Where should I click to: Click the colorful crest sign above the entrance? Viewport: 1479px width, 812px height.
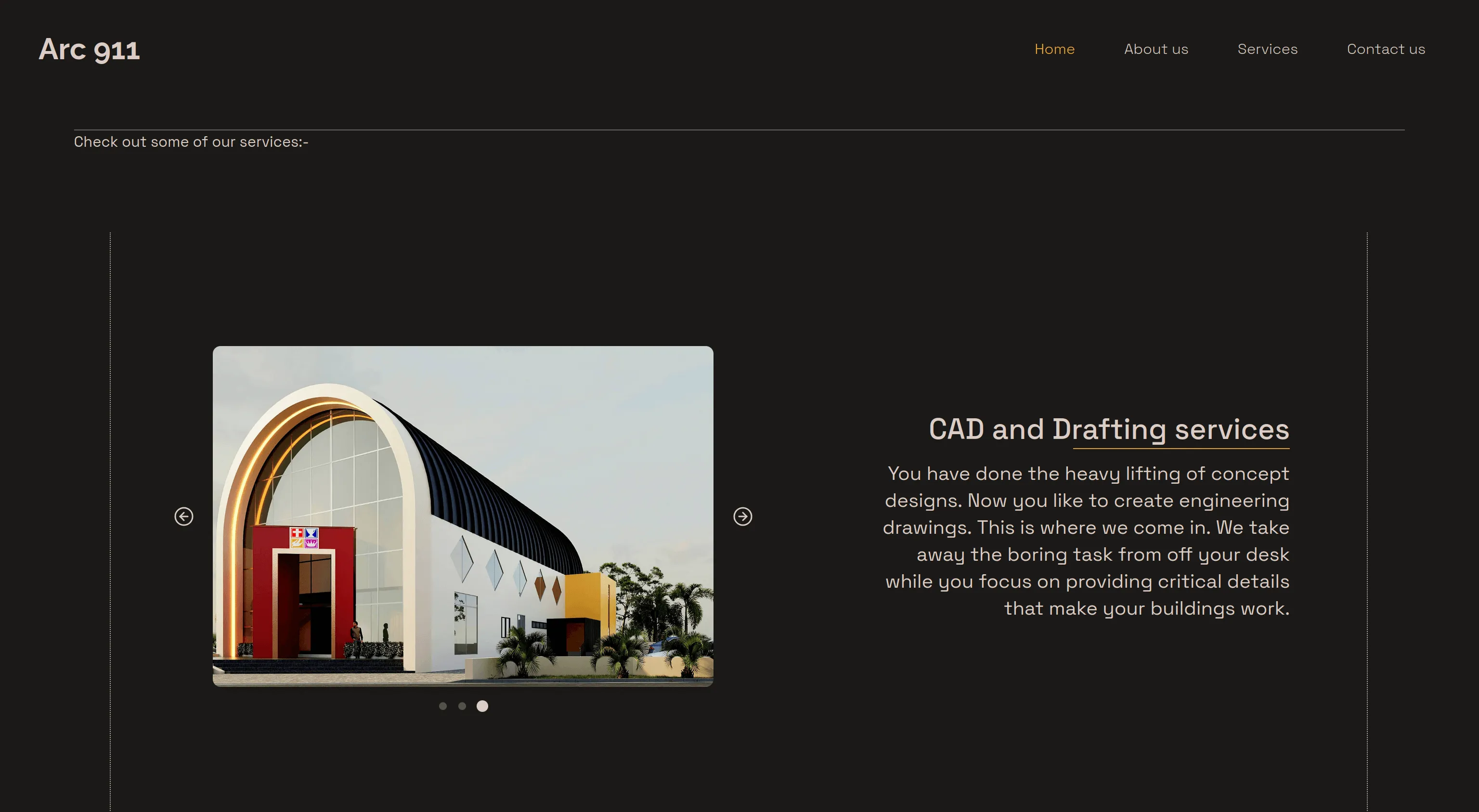[304, 538]
